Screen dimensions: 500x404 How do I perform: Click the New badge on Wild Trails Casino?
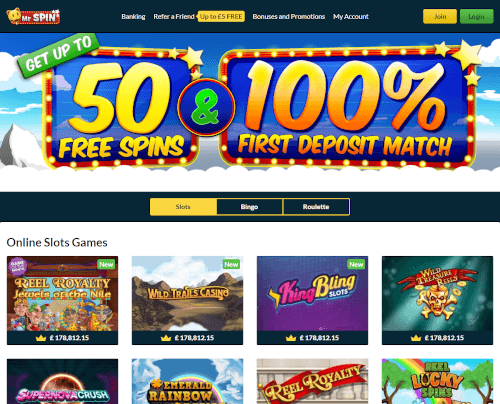tap(231, 264)
